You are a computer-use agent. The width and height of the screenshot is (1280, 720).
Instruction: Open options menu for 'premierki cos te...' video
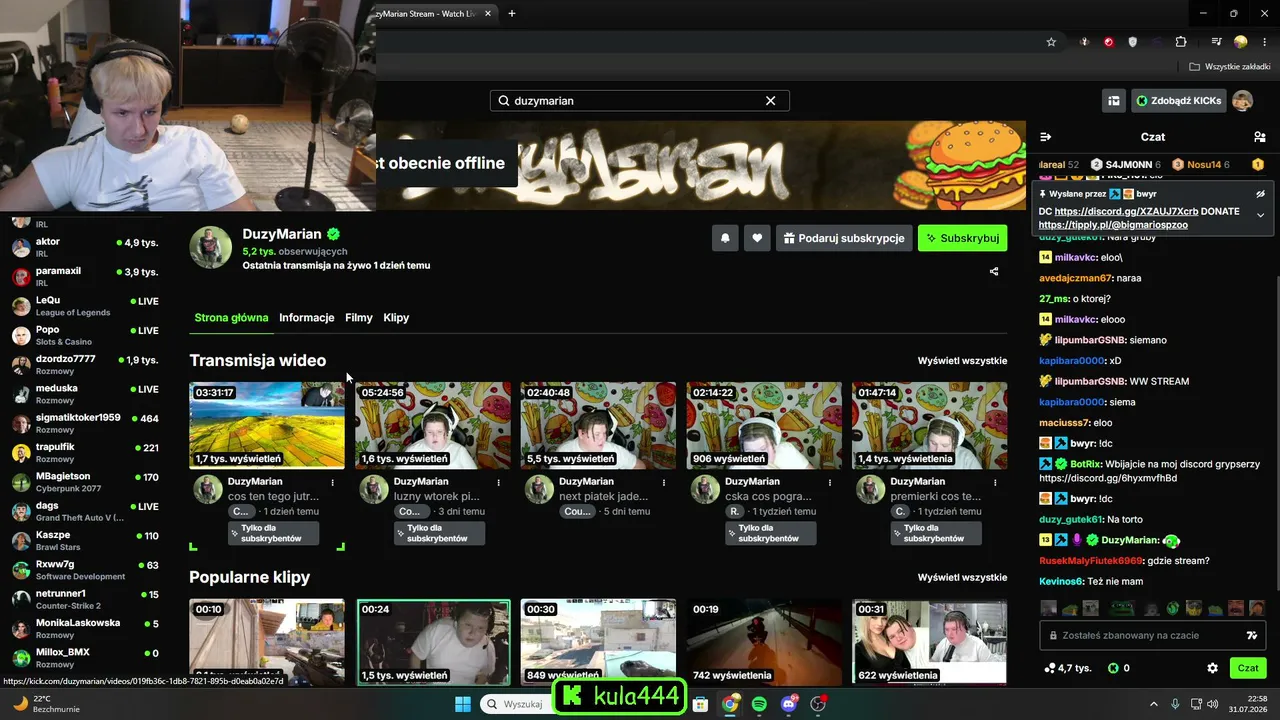pos(995,482)
